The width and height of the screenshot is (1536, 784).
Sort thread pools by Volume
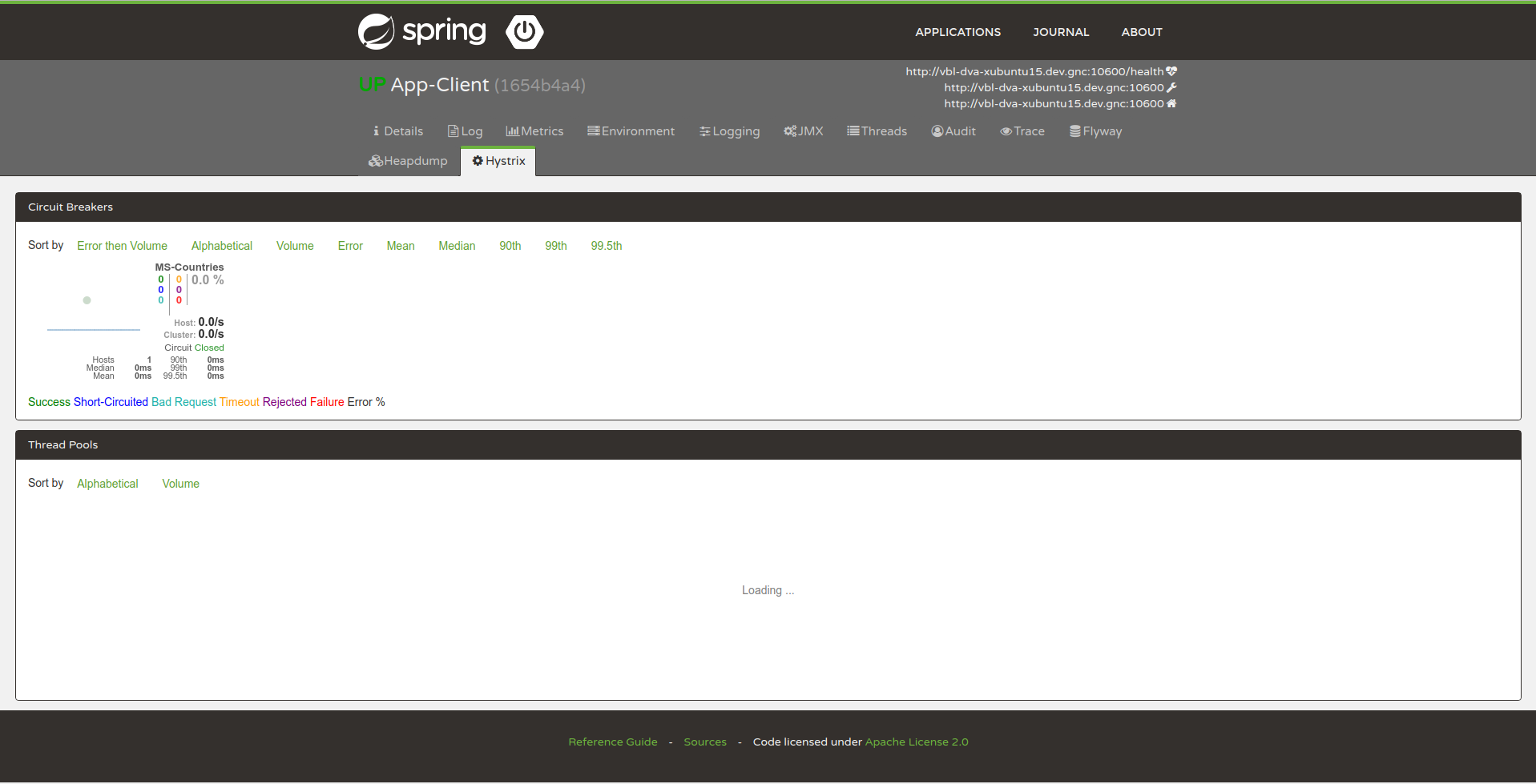pyautogui.click(x=180, y=484)
